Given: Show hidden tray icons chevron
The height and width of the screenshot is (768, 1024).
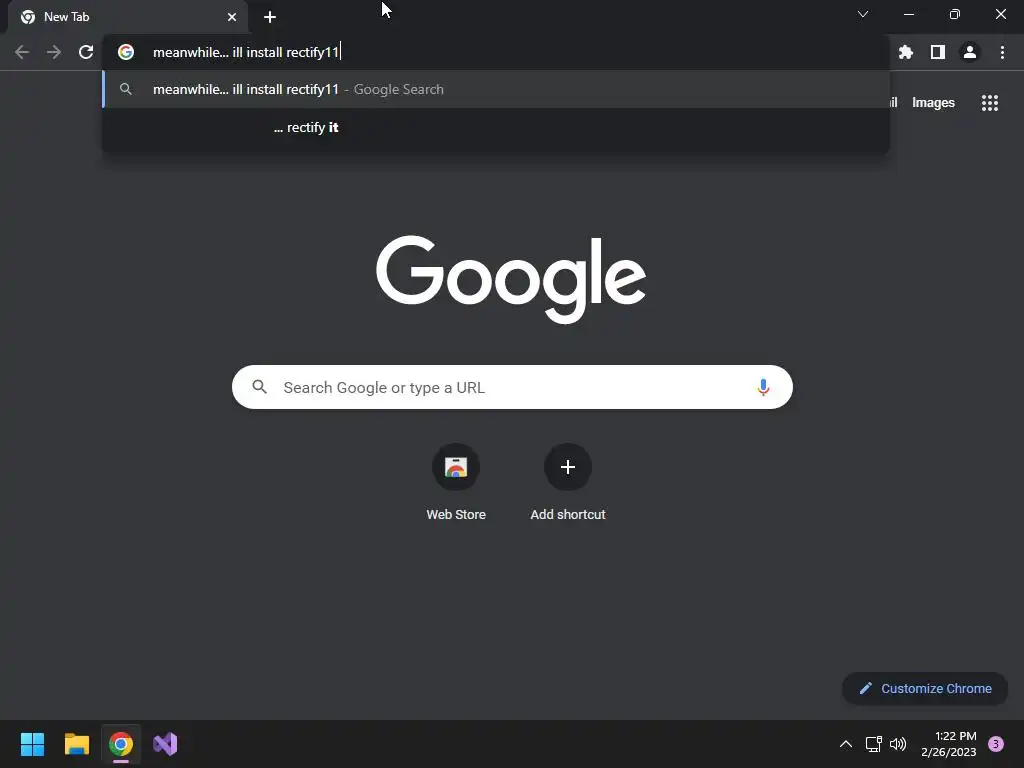Looking at the screenshot, I should (x=846, y=744).
